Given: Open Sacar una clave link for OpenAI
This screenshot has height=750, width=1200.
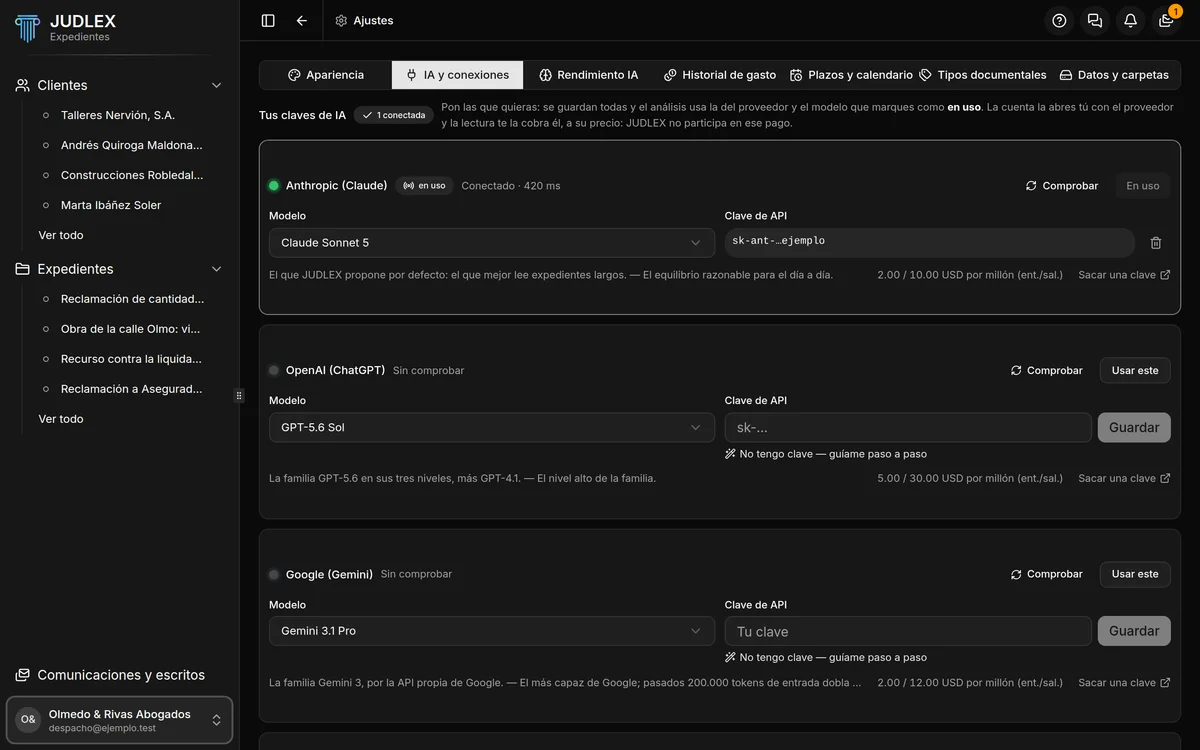Looking at the screenshot, I should tap(1124, 479).
